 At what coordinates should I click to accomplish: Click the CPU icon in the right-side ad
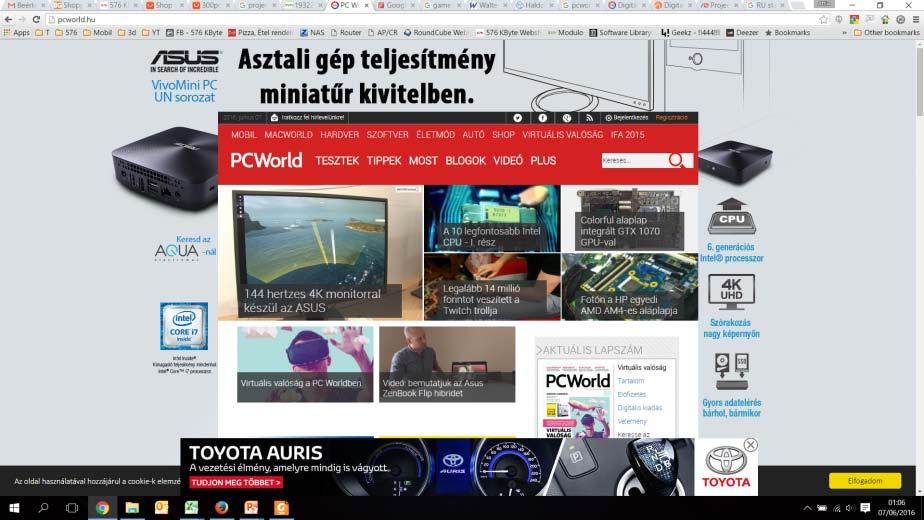tap(731, 216)
